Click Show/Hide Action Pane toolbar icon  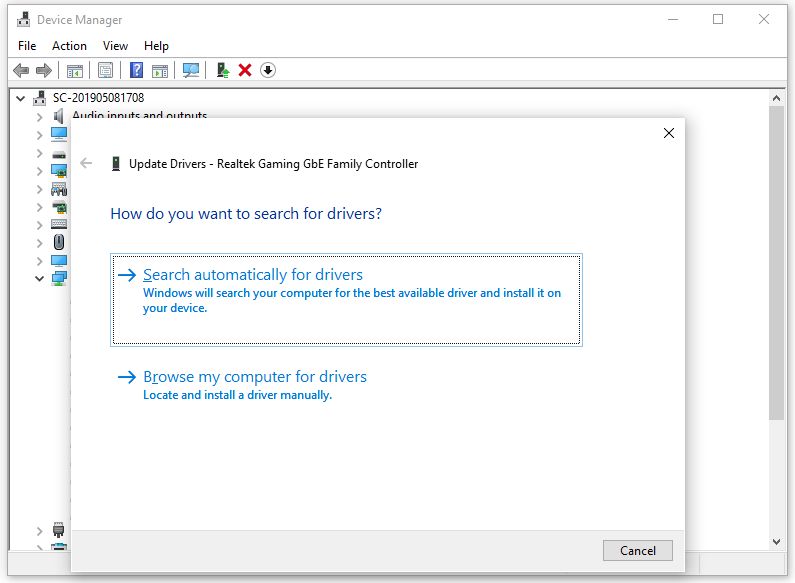click(160, 70)
